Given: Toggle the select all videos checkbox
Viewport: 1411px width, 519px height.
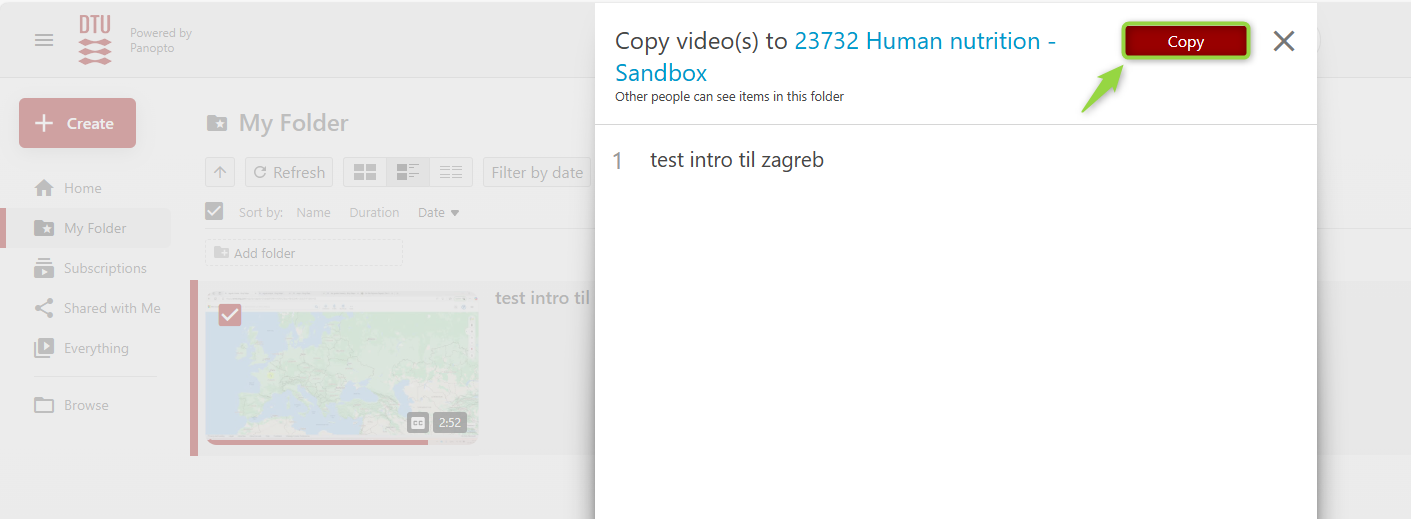Looking at the screenshot, I should coord(214,211).
